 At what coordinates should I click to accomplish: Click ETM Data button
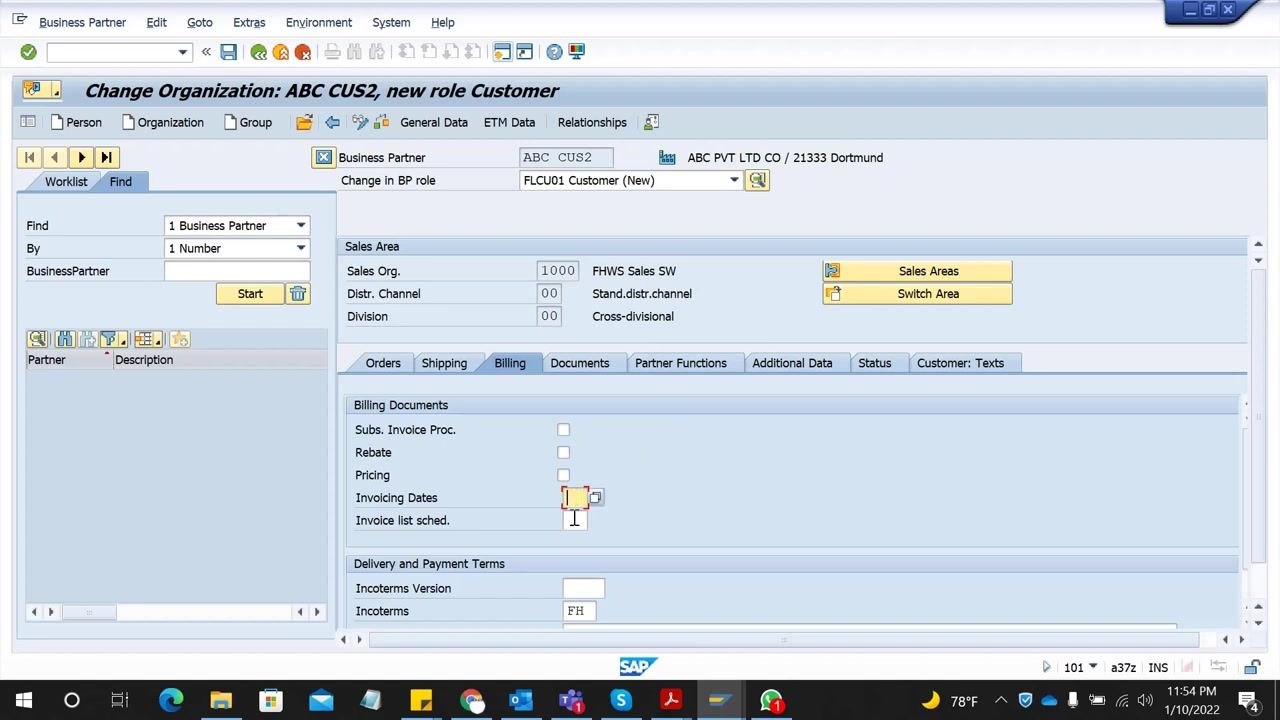click(x=509, y=122)
